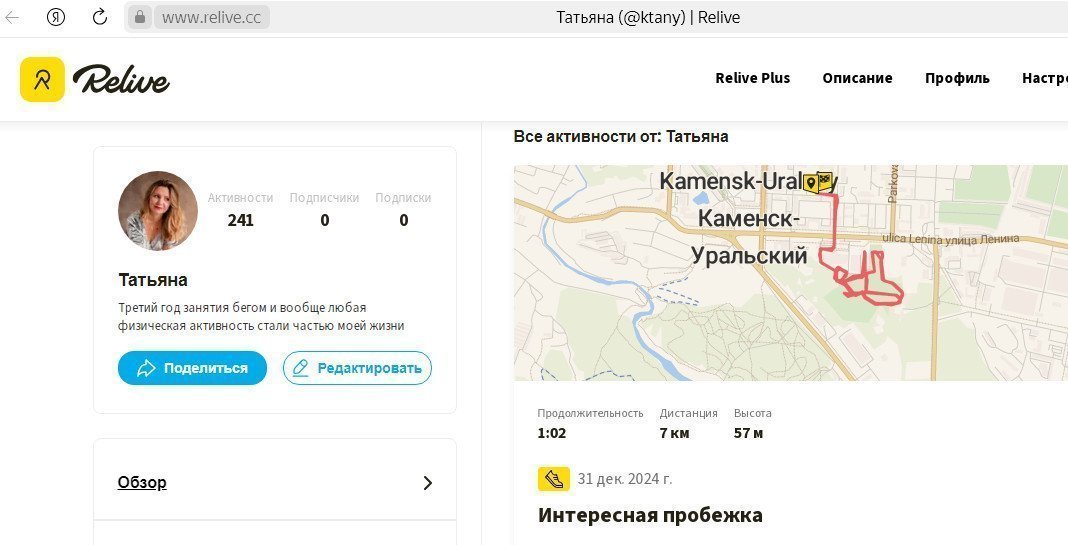Open the Описание menu item
The height and width of the screenshot is (545, 1068).
(x=857, y=78)
